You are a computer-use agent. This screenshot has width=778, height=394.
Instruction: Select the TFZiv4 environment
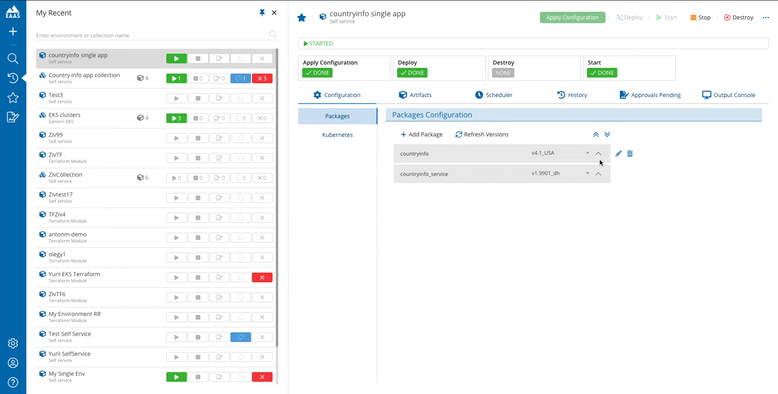point(57,214)
